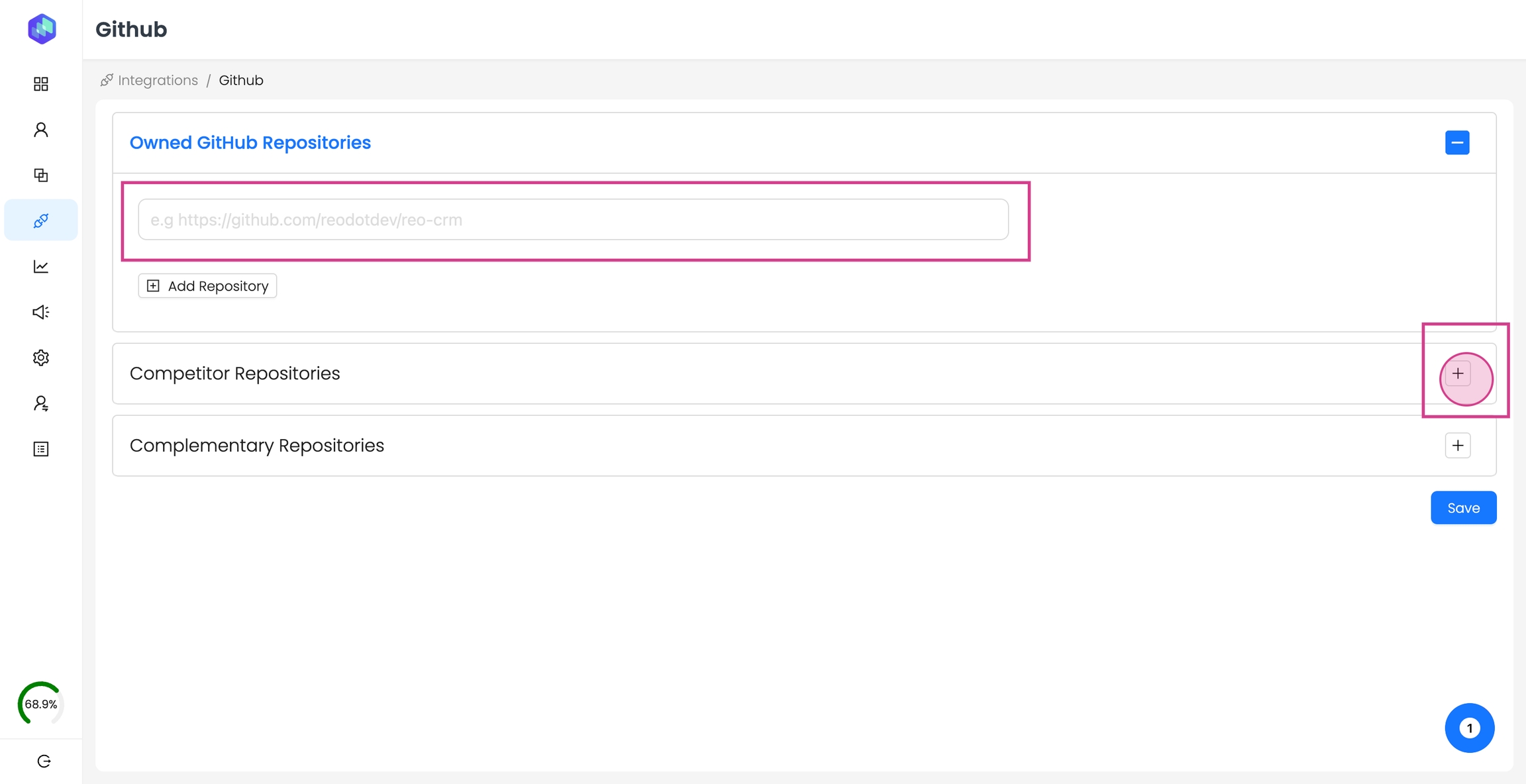Click the 68.9% progress ring
The height and width of the screenshot is (784, 1526).
(x=41, y=704)
